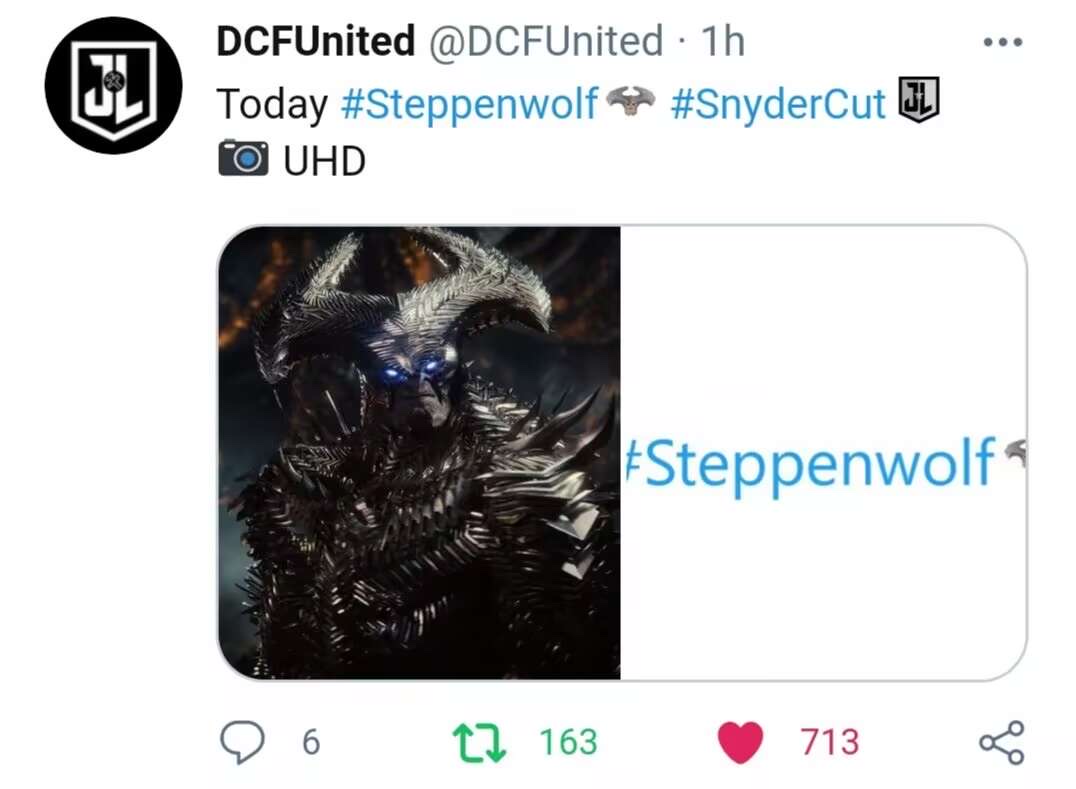
Task: Click the UHD tweet text
Action: (325, 161)
